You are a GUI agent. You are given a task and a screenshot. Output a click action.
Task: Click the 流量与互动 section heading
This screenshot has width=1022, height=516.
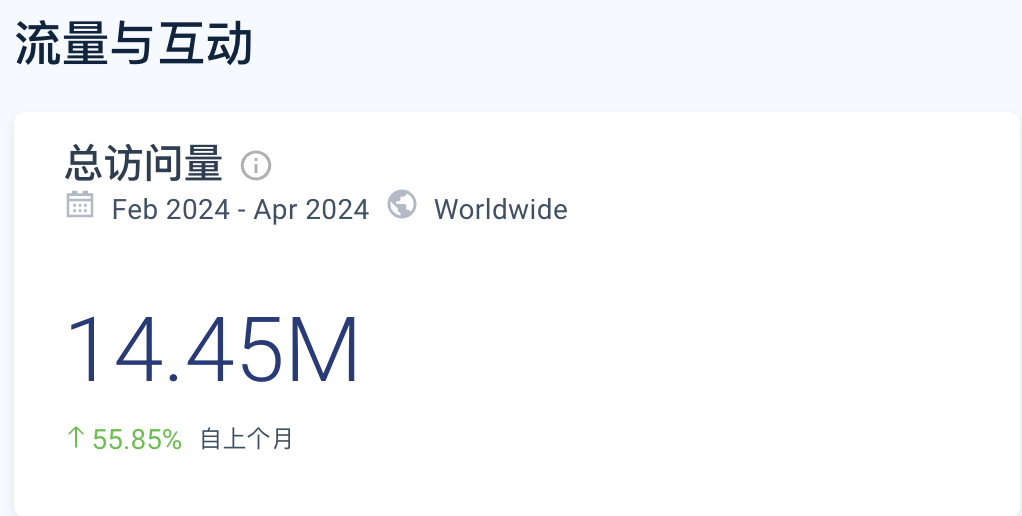[x=134, y=44]
